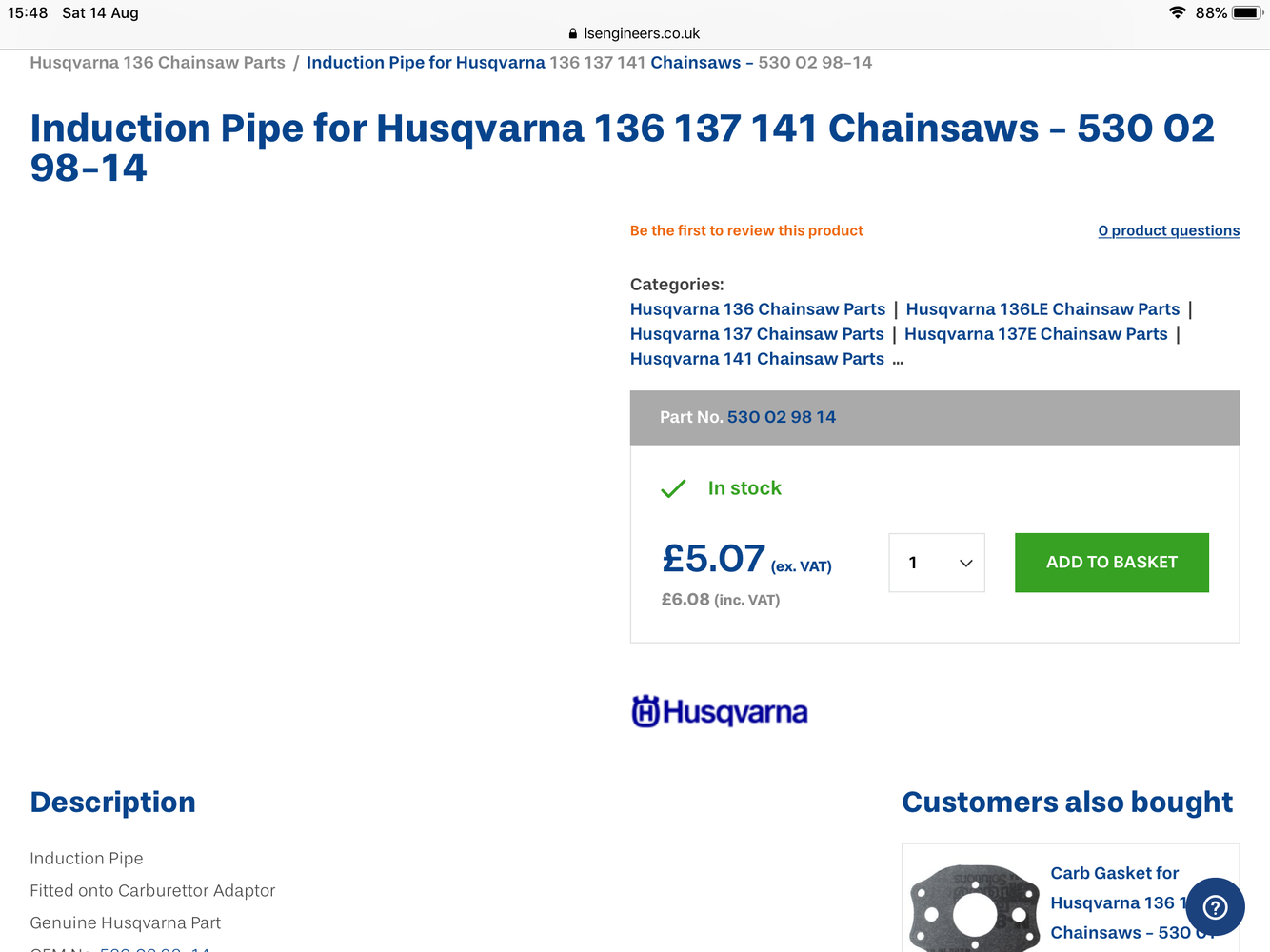
Task: Open the help question mark bubble
Action: [x=1215, y=906]
